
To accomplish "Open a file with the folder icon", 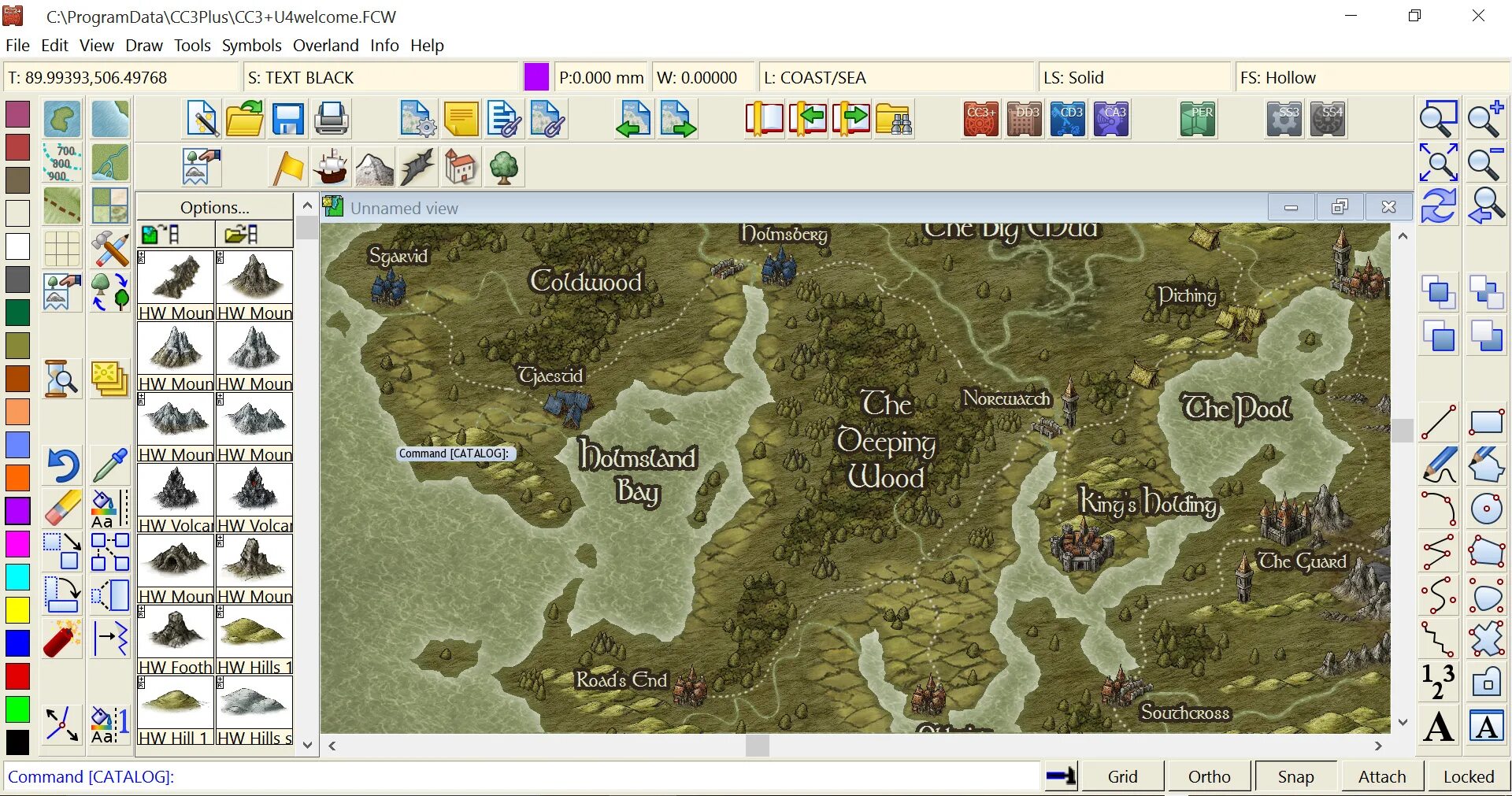I will [245, 120].
